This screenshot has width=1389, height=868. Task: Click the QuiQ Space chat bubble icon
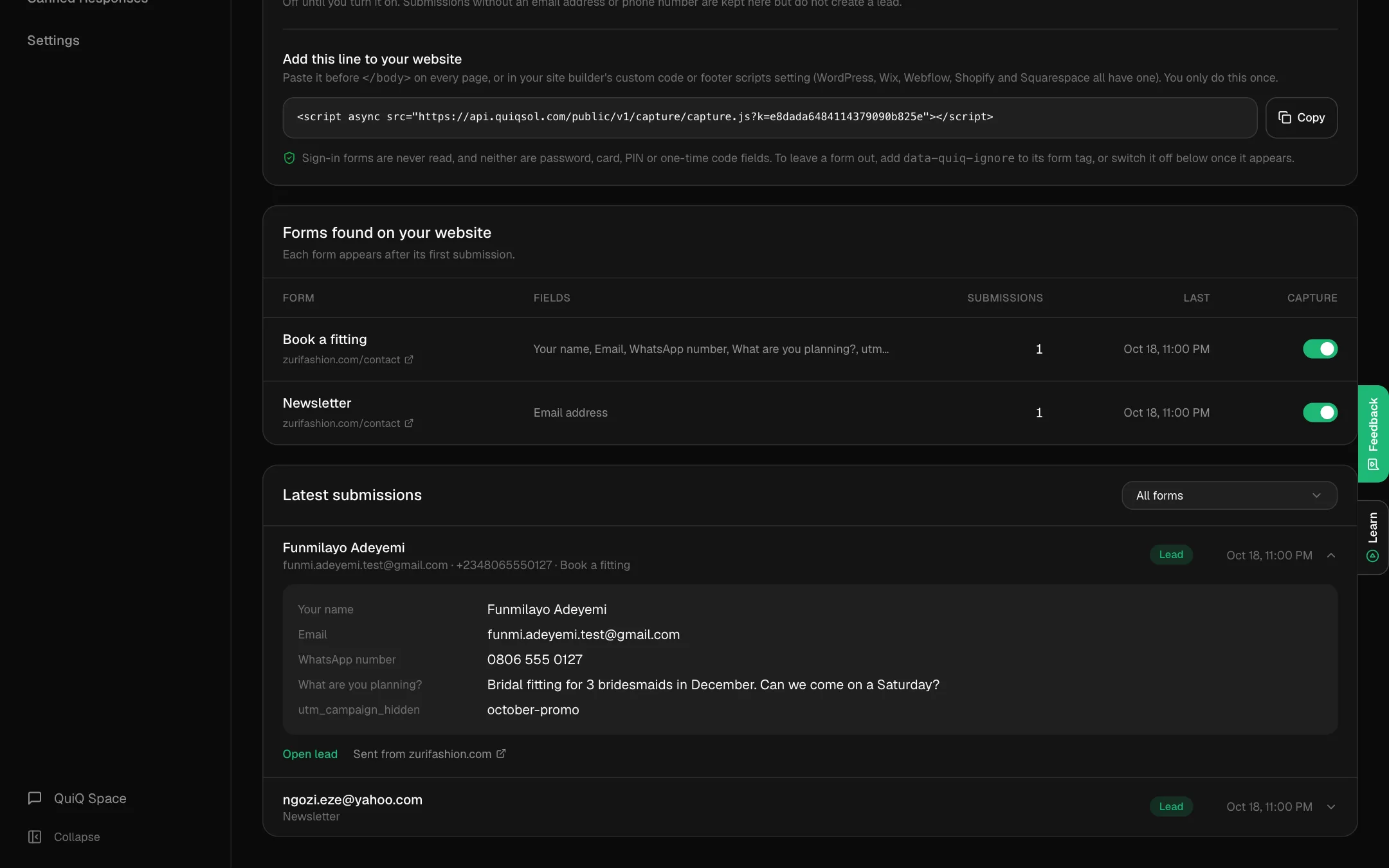35,798
